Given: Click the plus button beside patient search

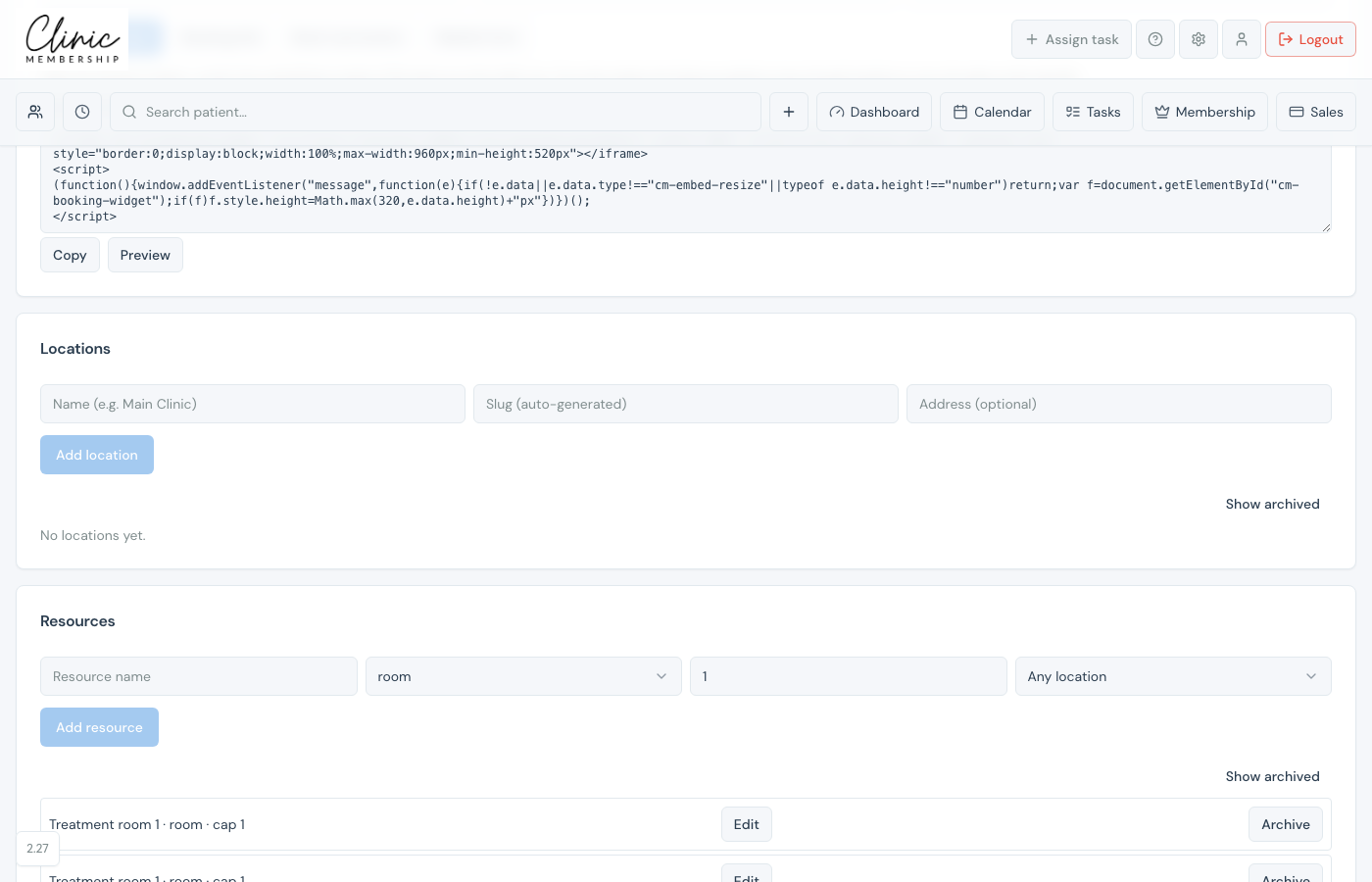Looking at the screenshot, I should [789, 112].
